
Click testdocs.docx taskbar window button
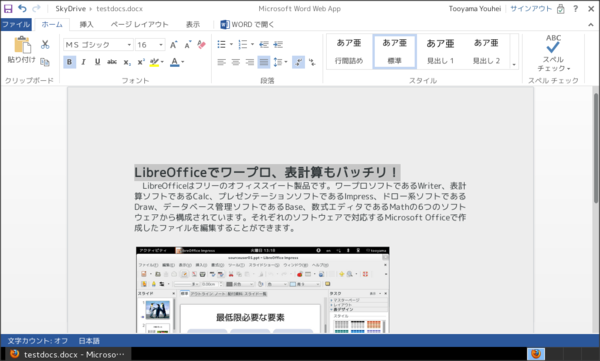68,354
